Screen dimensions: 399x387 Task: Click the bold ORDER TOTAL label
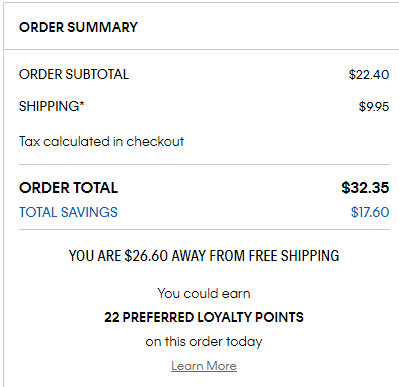coord(68,188)
